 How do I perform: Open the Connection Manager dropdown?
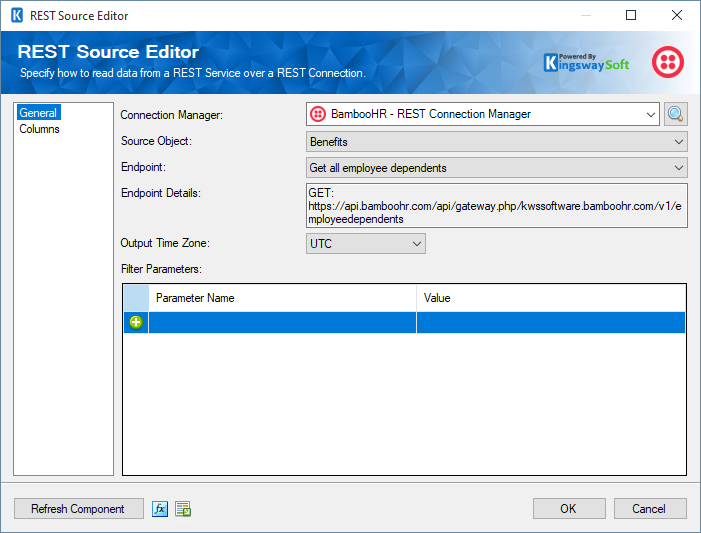tap(483, 114)
